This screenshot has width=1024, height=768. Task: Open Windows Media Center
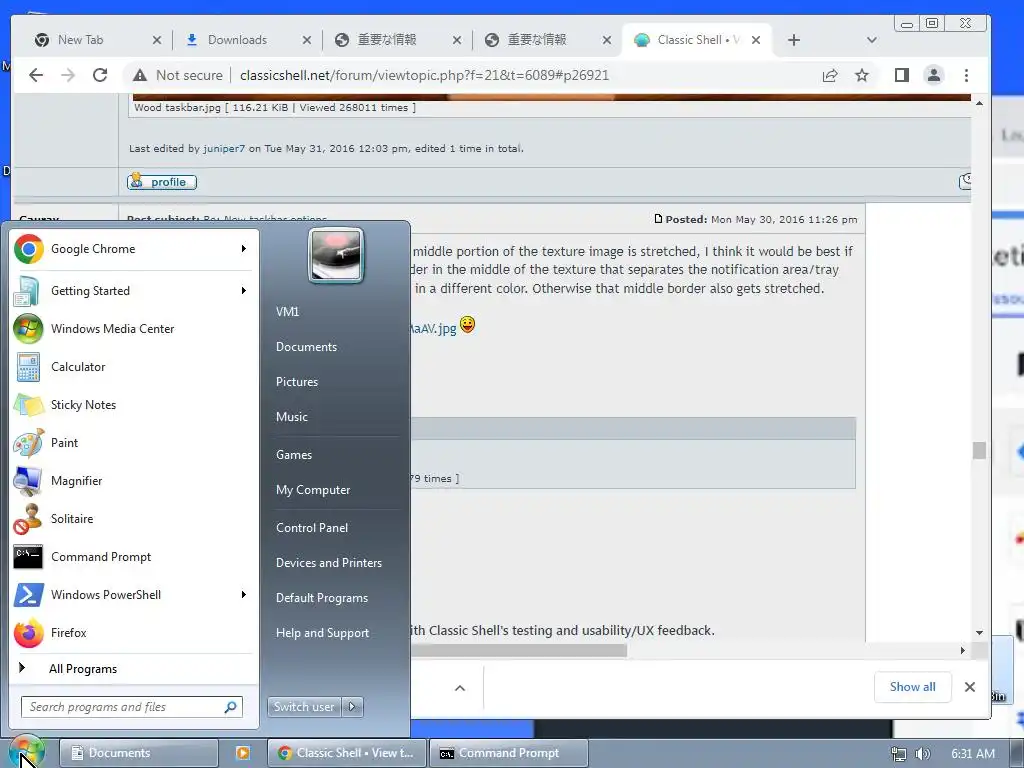click(x=134, y=328)
